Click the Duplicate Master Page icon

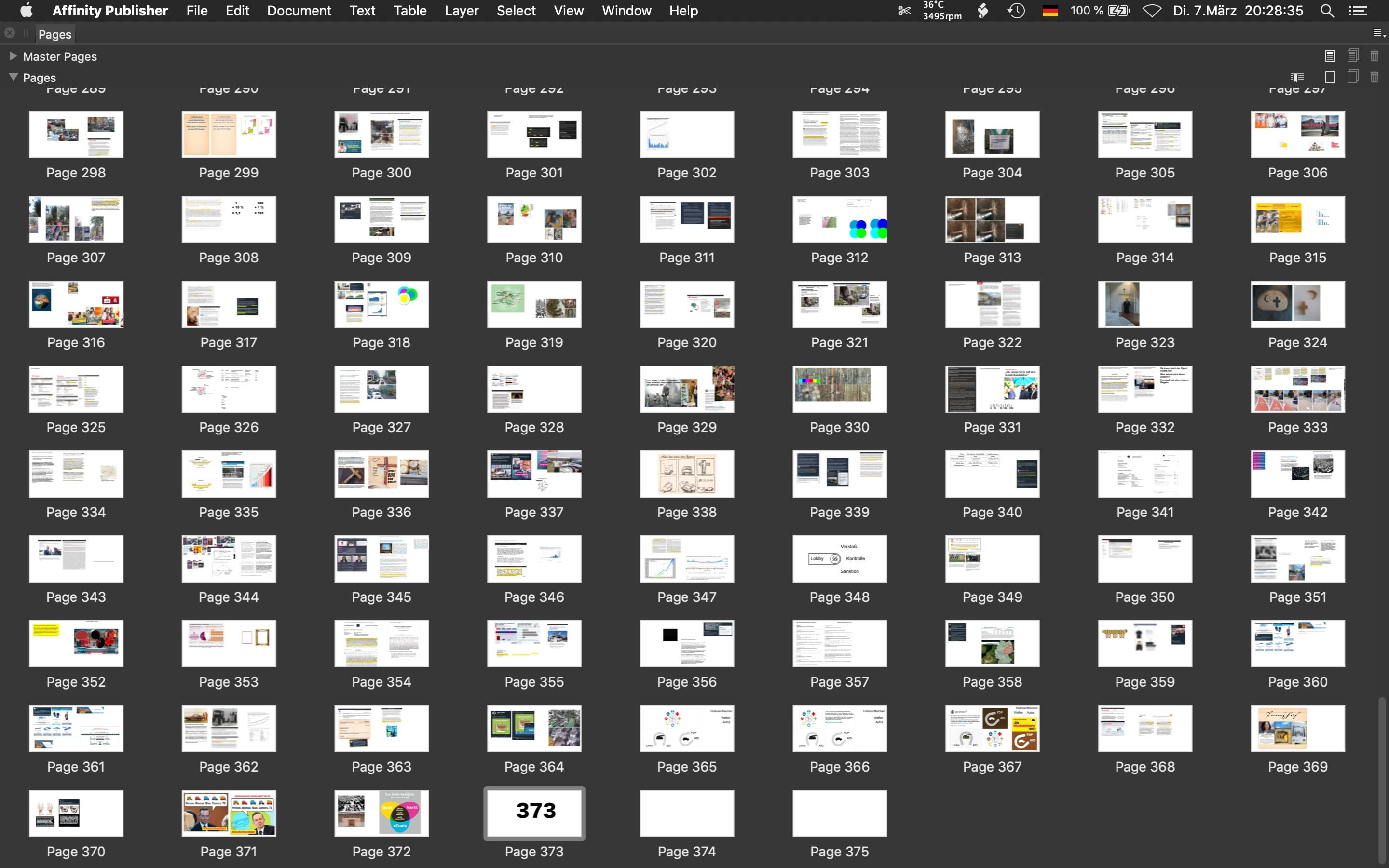coord(1353,55)
